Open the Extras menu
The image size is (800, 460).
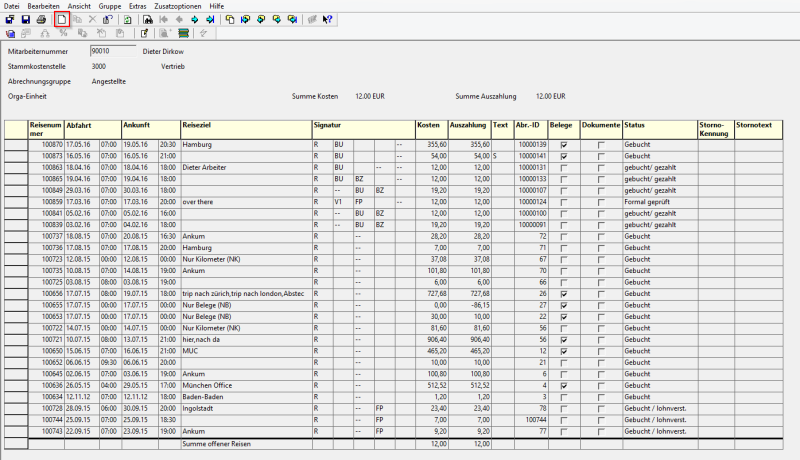click(x=138, y=6)
